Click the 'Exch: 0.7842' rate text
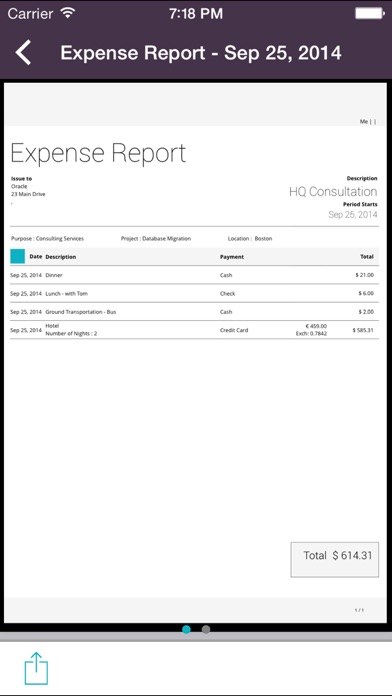This screenshot has width=392, height=696. tap(311, 333)
